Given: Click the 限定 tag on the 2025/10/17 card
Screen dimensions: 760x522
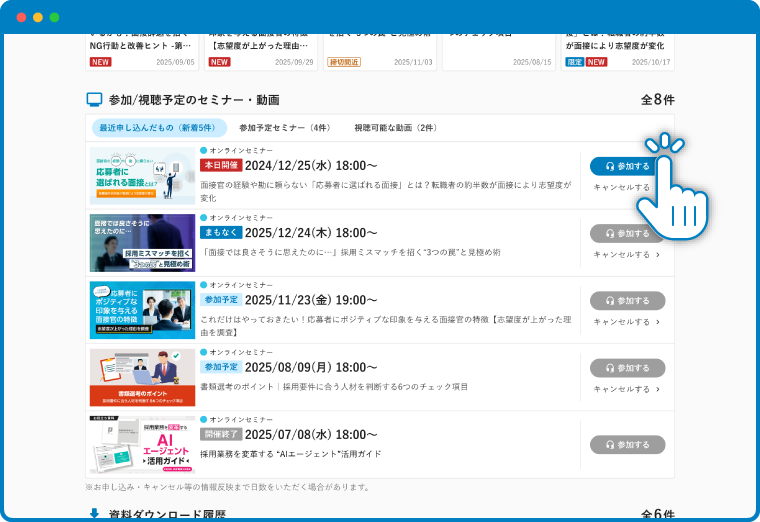Looking at the screenshot, I should coord(573,62).
